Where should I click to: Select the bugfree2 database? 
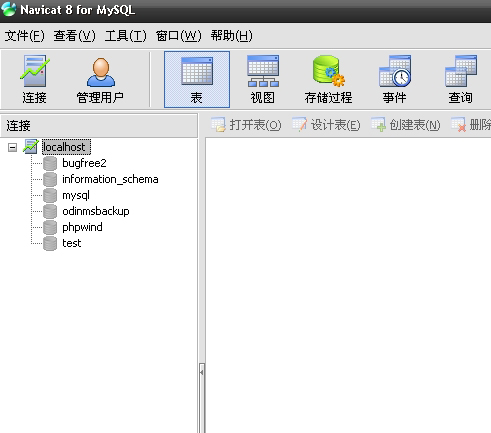[84, 163]
